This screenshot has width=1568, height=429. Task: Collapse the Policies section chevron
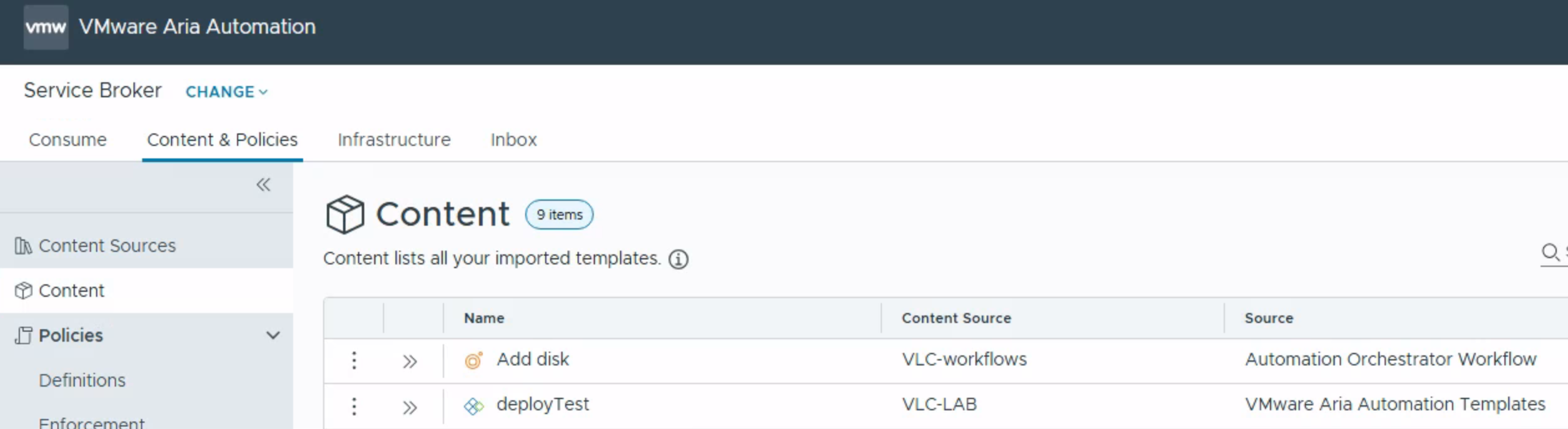click(273, 335)
